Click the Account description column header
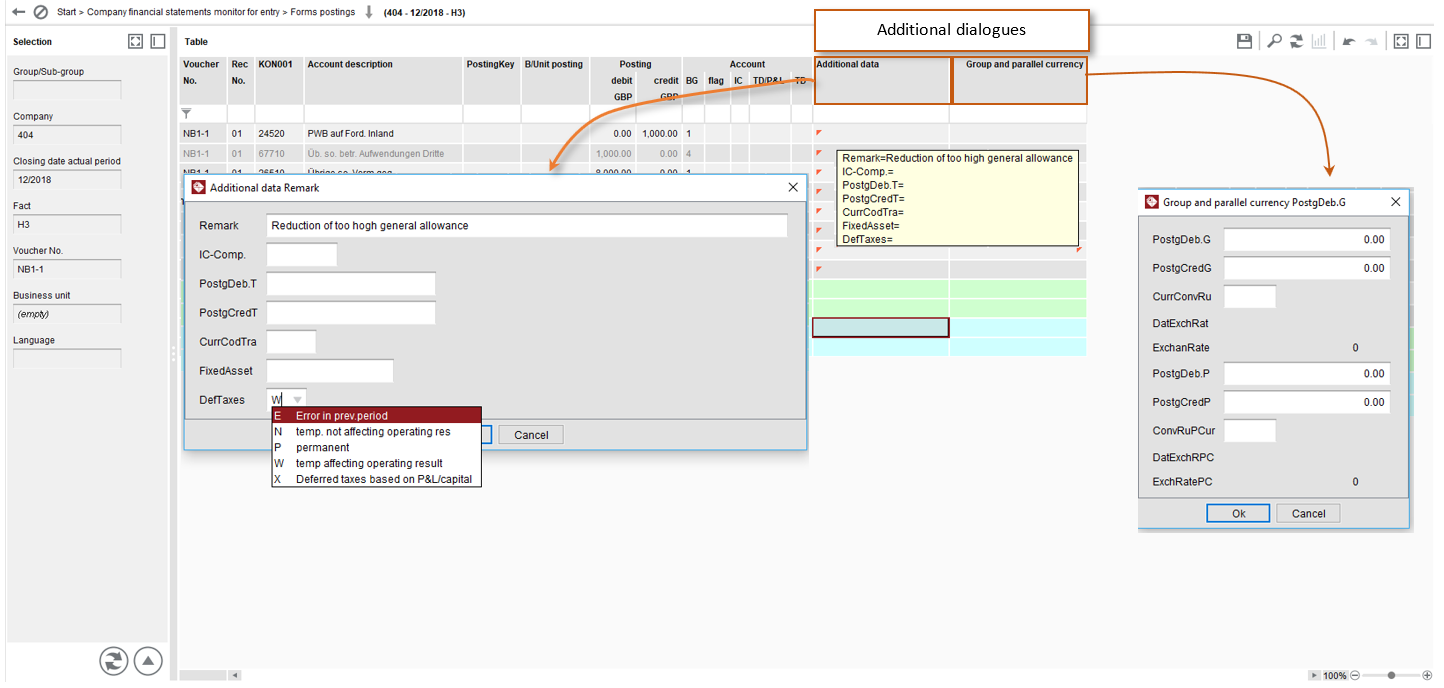The width and height of the screenshot is (1444, 688). 383,80
